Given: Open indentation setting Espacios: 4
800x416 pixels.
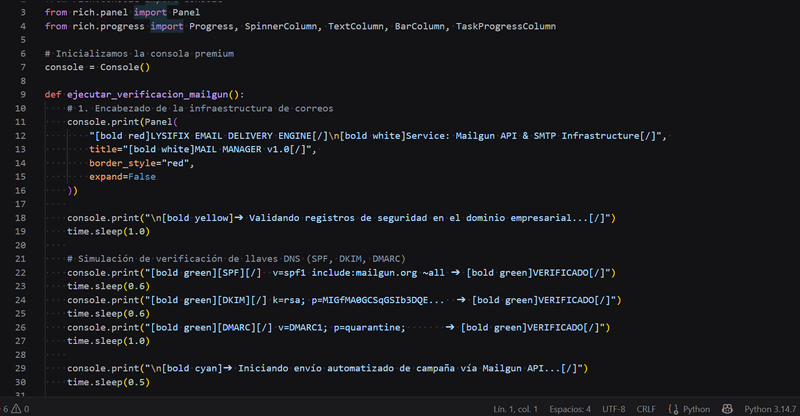Looking at the screenshot, I should click(570, 409).
